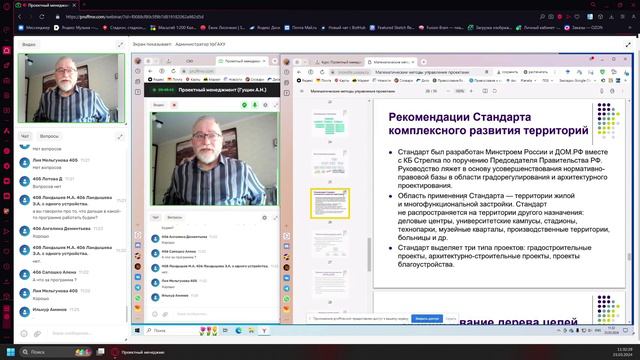Switch to the Вопросы tab
640x360 pixels.
(x=49, y=136)
